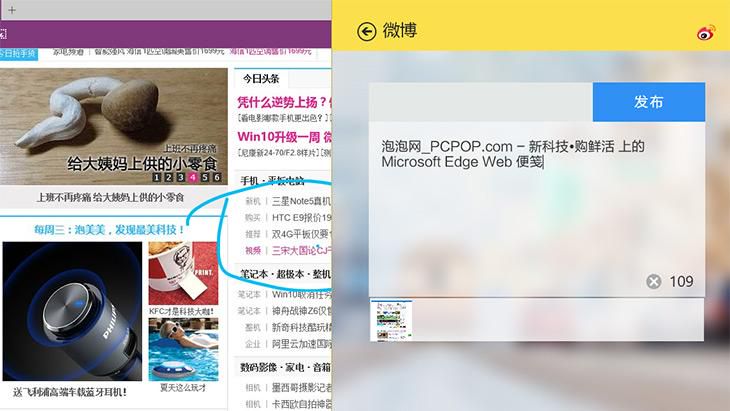
Task: Focus the Weibo post text box
Action: [x=537, y=209]
